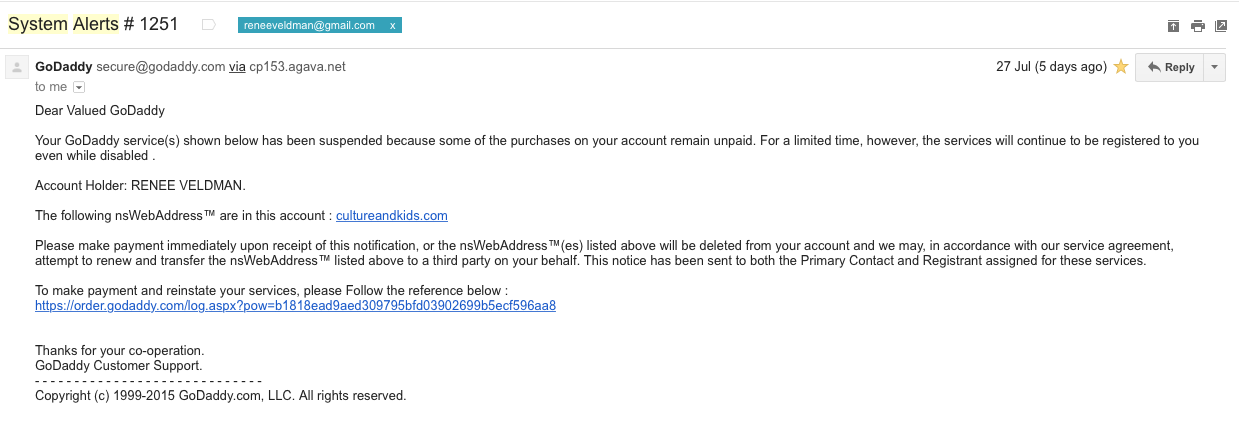Image resolution: width=1239 pixels, height=425 pixels.
Task: Open the cultureandkids.com link
Action: (392, 215)
